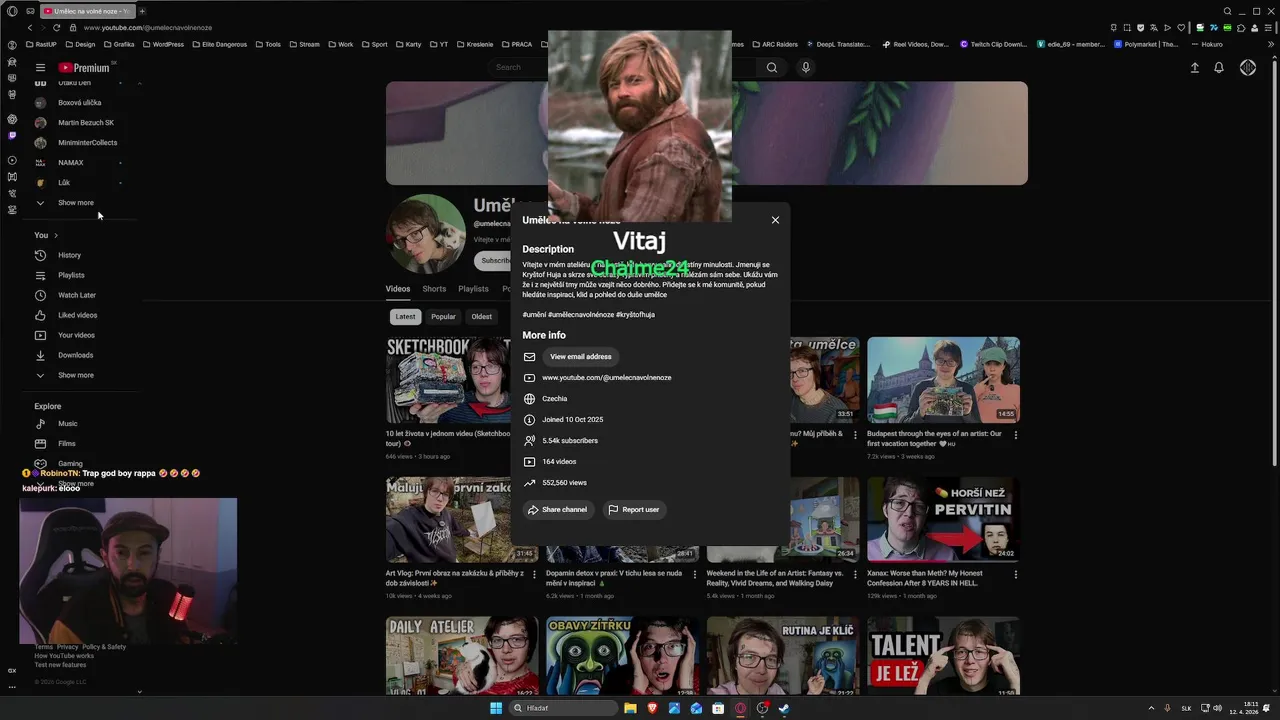Open Liked videos in the sidebar
The image size is (1280, 720).
click(77, 315)
